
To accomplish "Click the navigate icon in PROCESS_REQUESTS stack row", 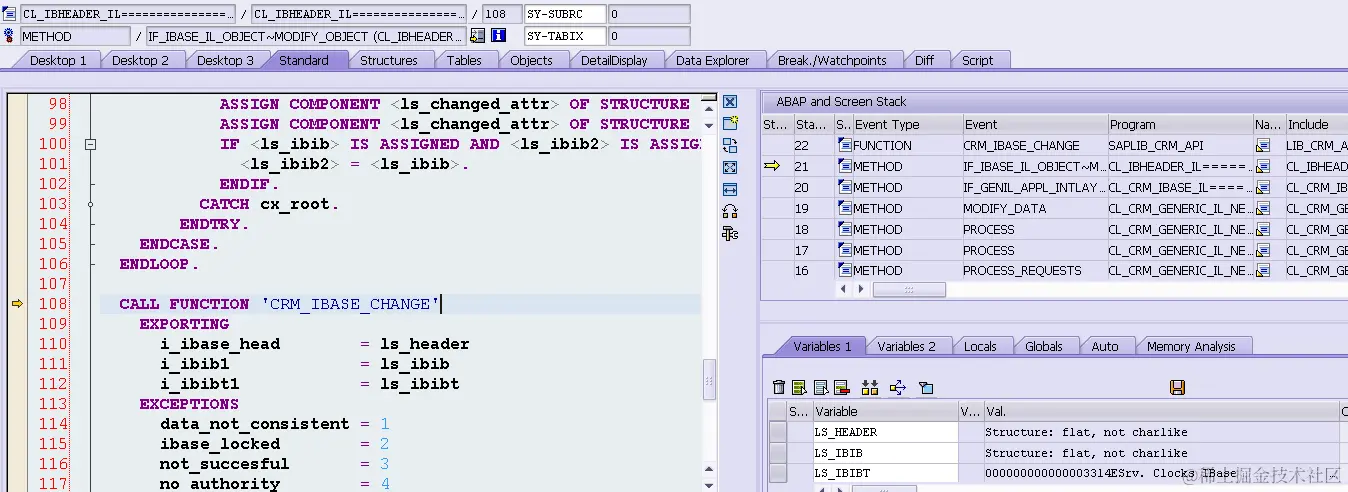I will click(1263, 271).
